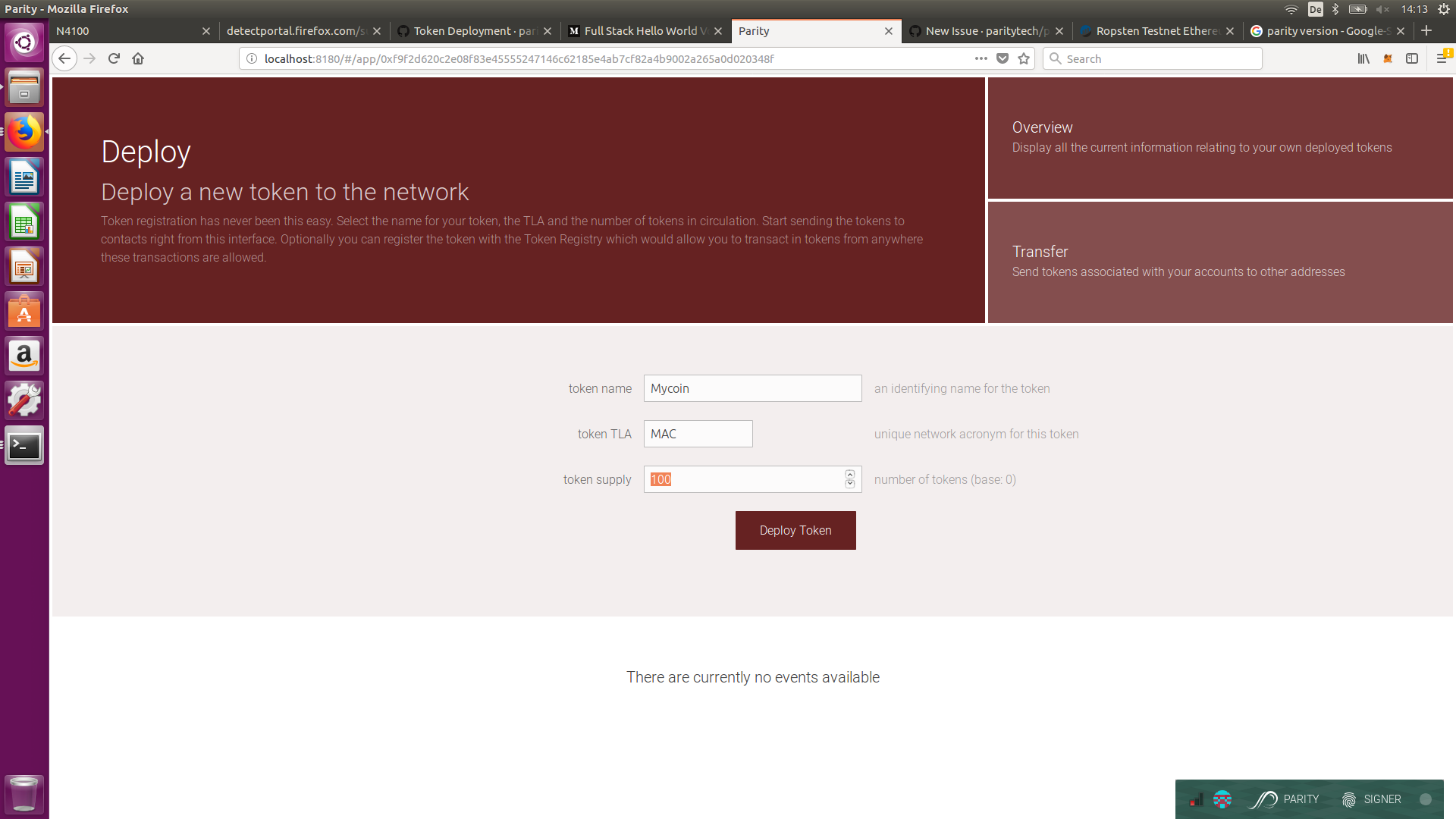The image size is (1456, 819).
Task: Open the Overview section
Action: (x=1219, y=137)
